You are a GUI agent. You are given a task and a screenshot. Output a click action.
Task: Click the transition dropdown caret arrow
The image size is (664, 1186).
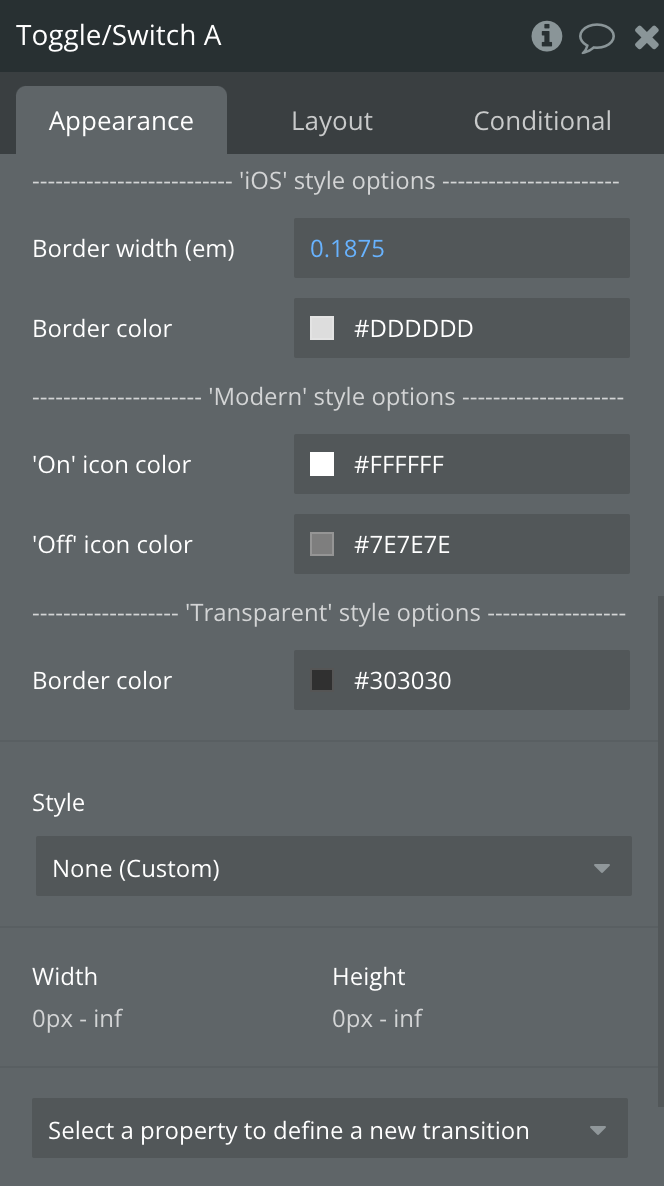click(598, 1131)
